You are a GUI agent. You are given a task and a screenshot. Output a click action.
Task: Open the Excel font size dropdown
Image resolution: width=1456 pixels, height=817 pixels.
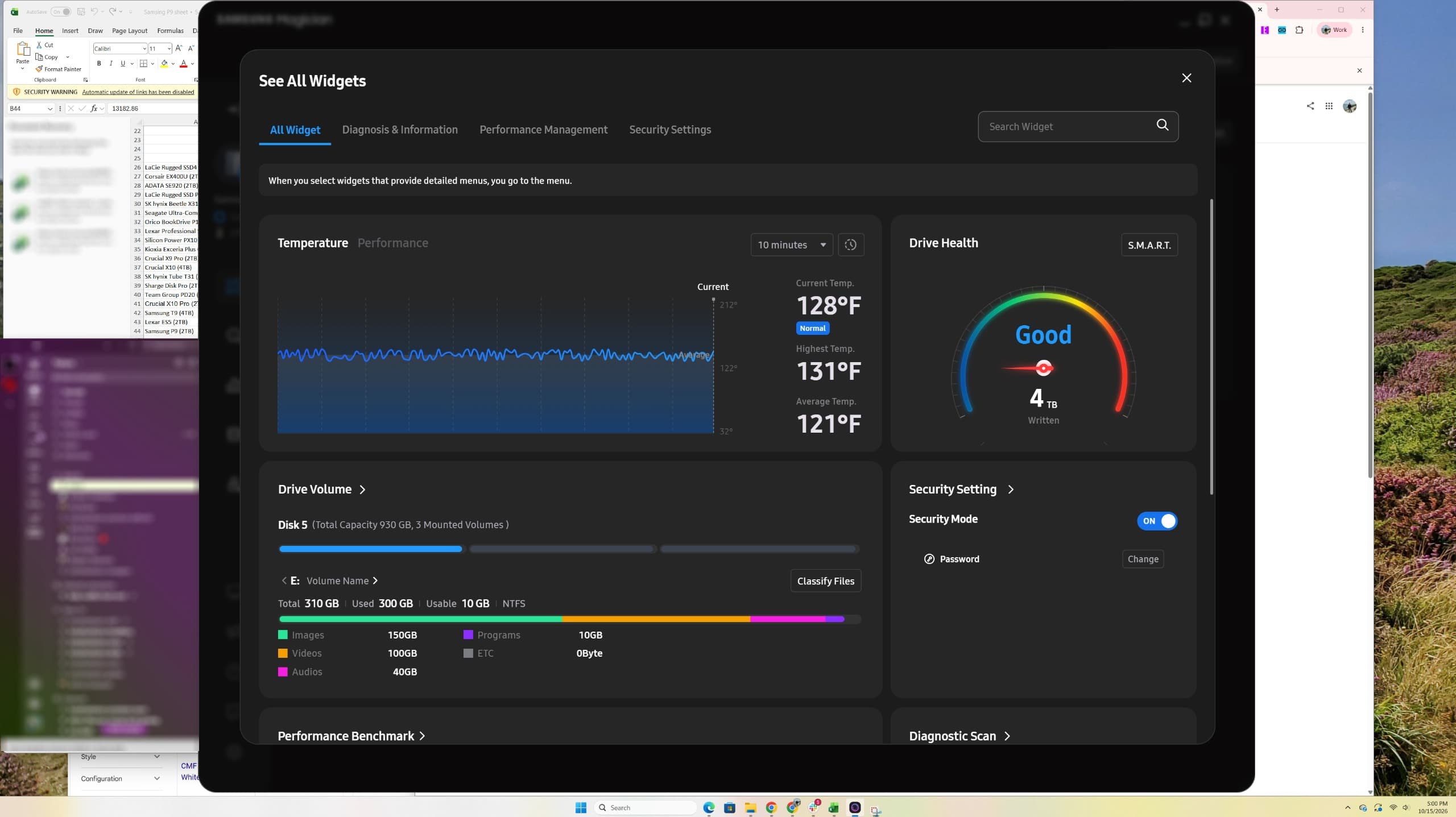tap(169, 49)
